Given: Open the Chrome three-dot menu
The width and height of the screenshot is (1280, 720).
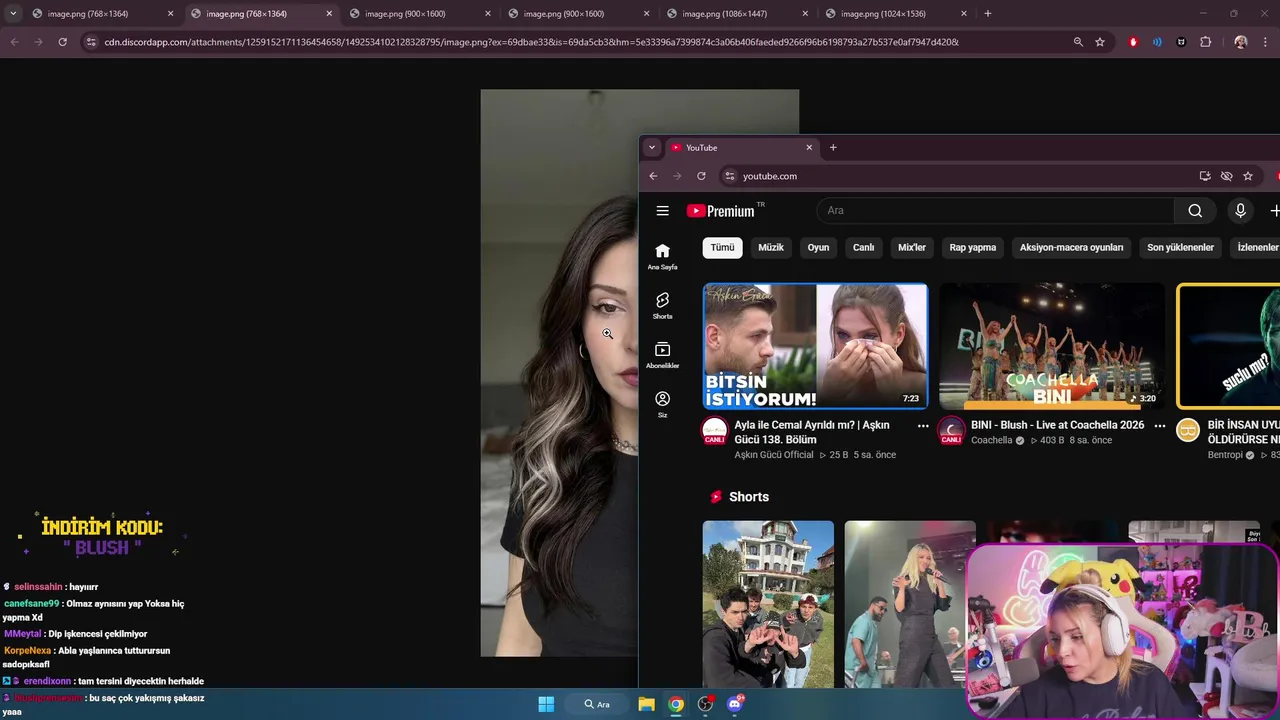Looking at the screenshot, I should coord(1266,42).
